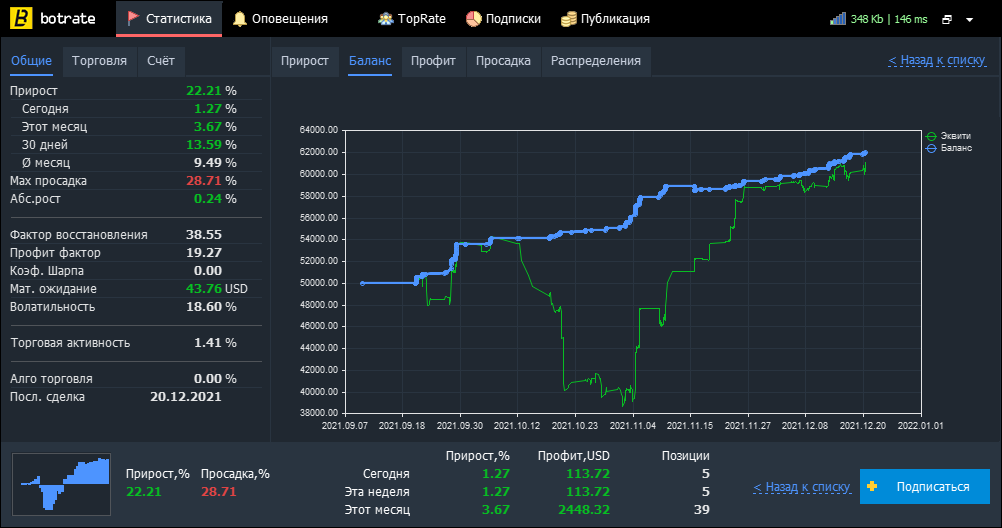Click the Профит фактор 19.27 value
This screenshot has height=528, width=1002.
point(204,252)
